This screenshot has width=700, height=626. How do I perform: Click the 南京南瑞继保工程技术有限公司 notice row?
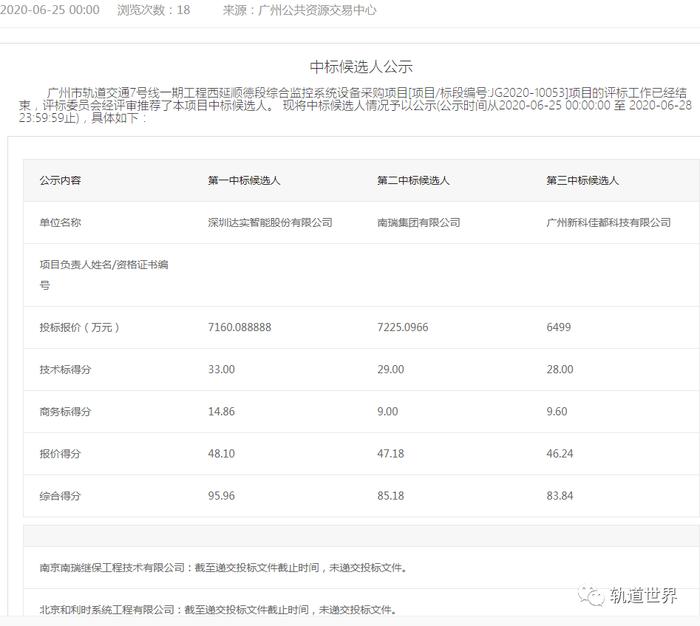coord(361,568)
